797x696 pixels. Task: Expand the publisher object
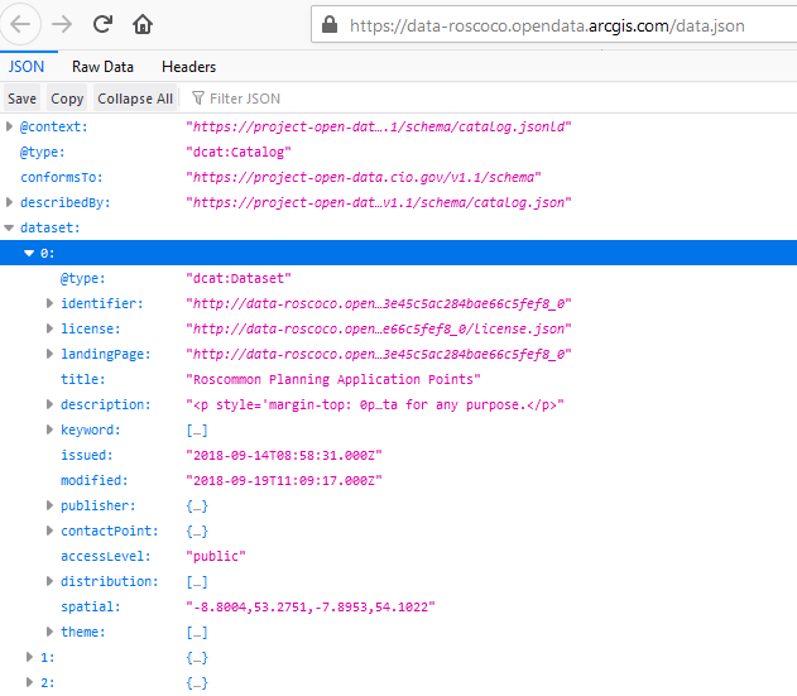(x=50, y=506)
